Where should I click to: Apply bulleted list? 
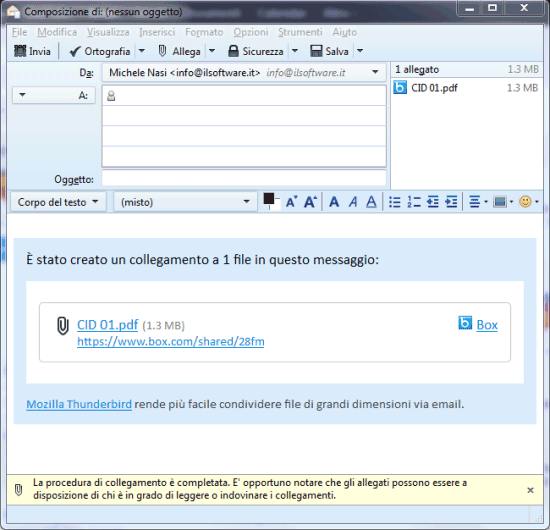click(x=395, y=202)
